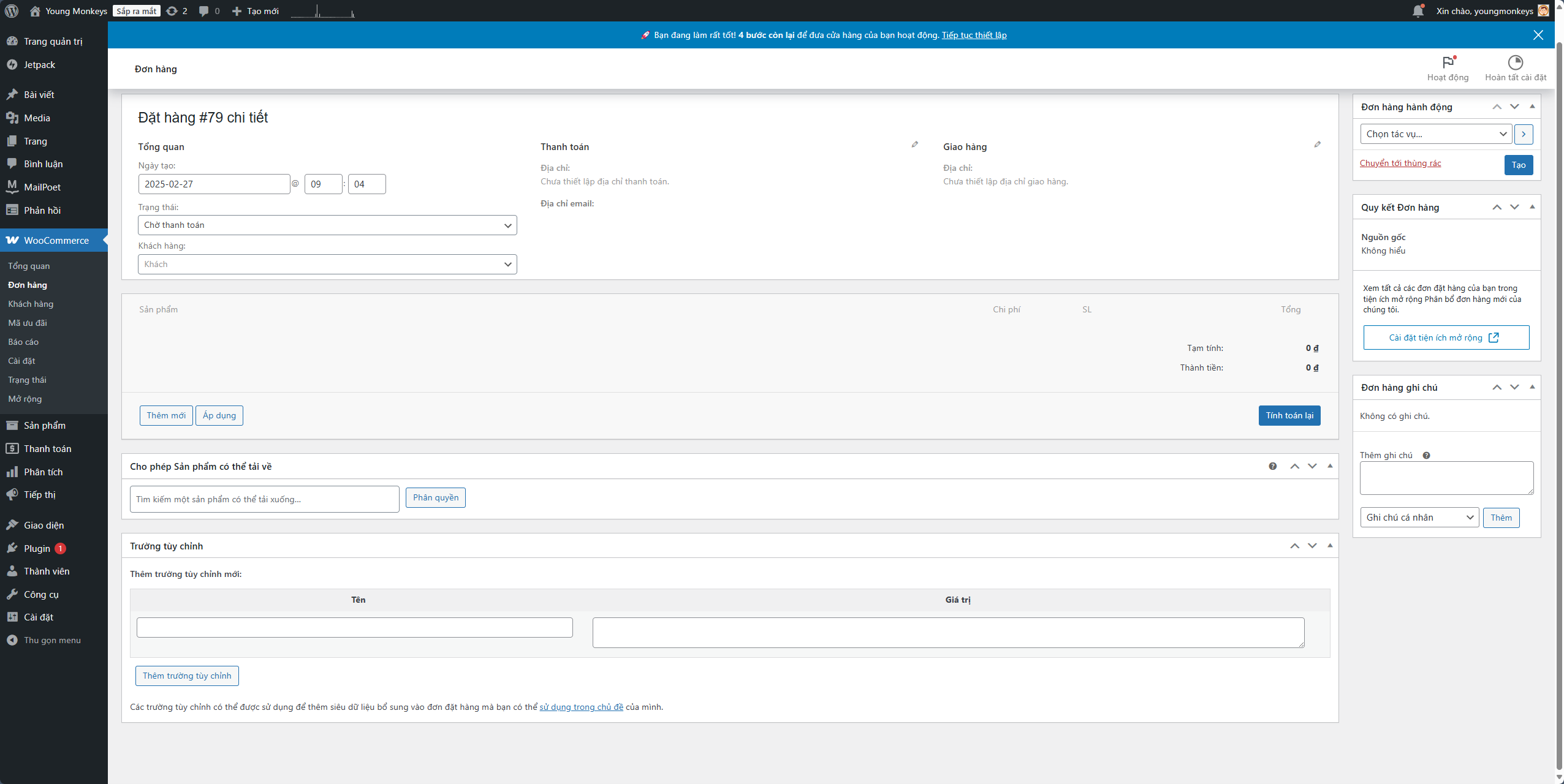Click Chuyển tới thùng rác link
The height and width of the screenshot is (784, 1564).
pyautogui.click(x=1400, y=164)
